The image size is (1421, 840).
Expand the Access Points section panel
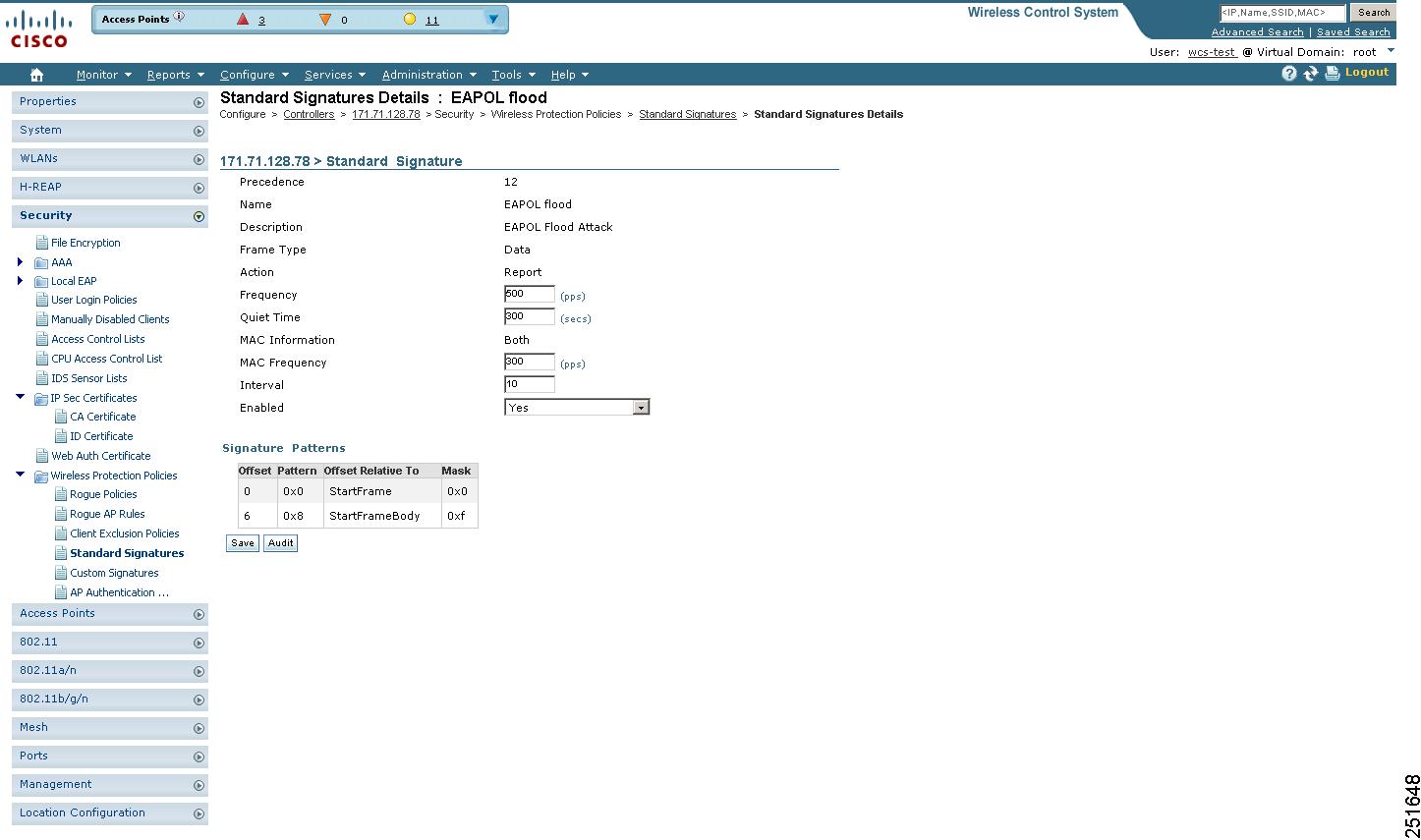coord(198,613)
